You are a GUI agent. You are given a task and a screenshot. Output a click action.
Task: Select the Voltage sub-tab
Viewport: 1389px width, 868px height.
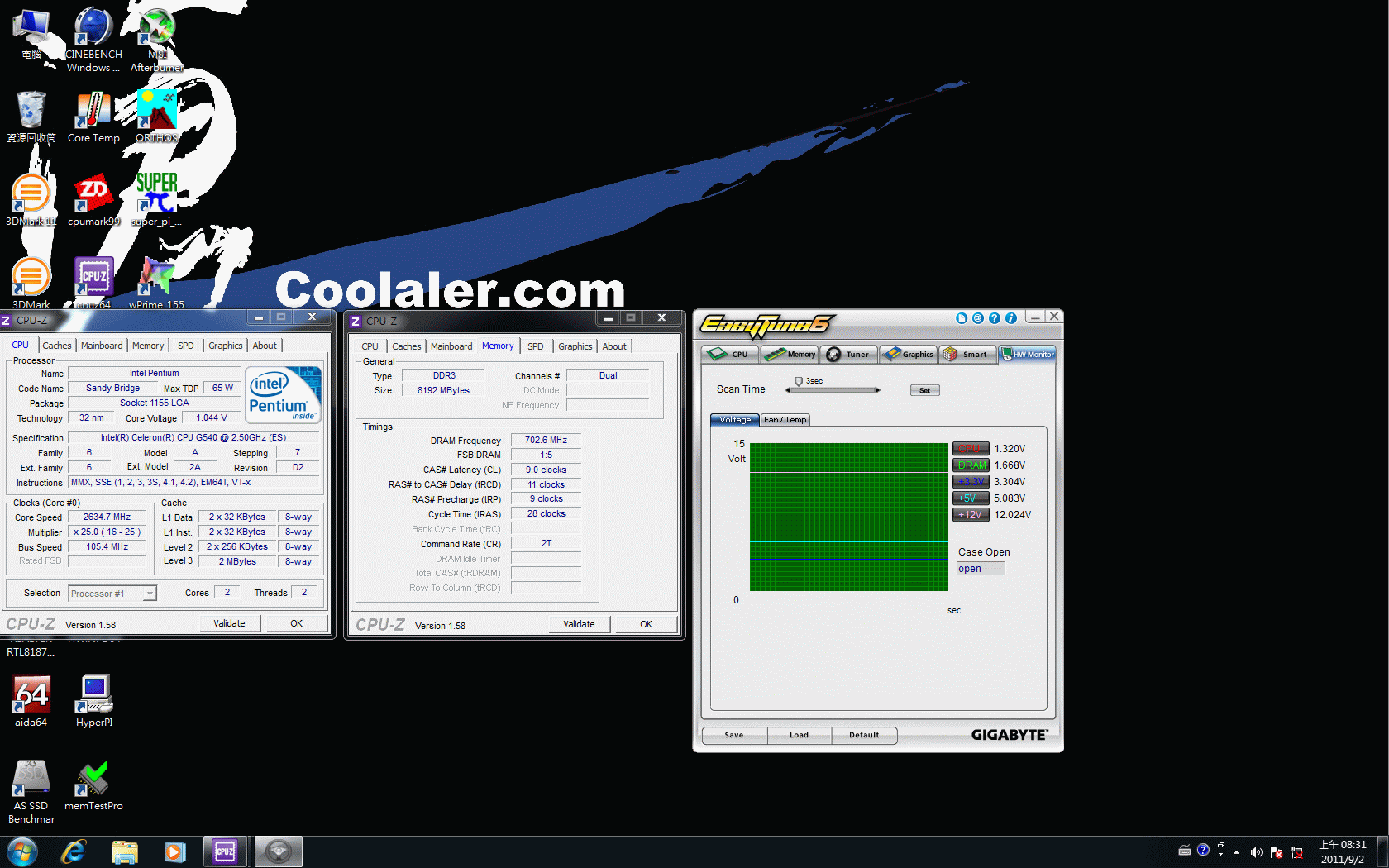coord(735,420)
